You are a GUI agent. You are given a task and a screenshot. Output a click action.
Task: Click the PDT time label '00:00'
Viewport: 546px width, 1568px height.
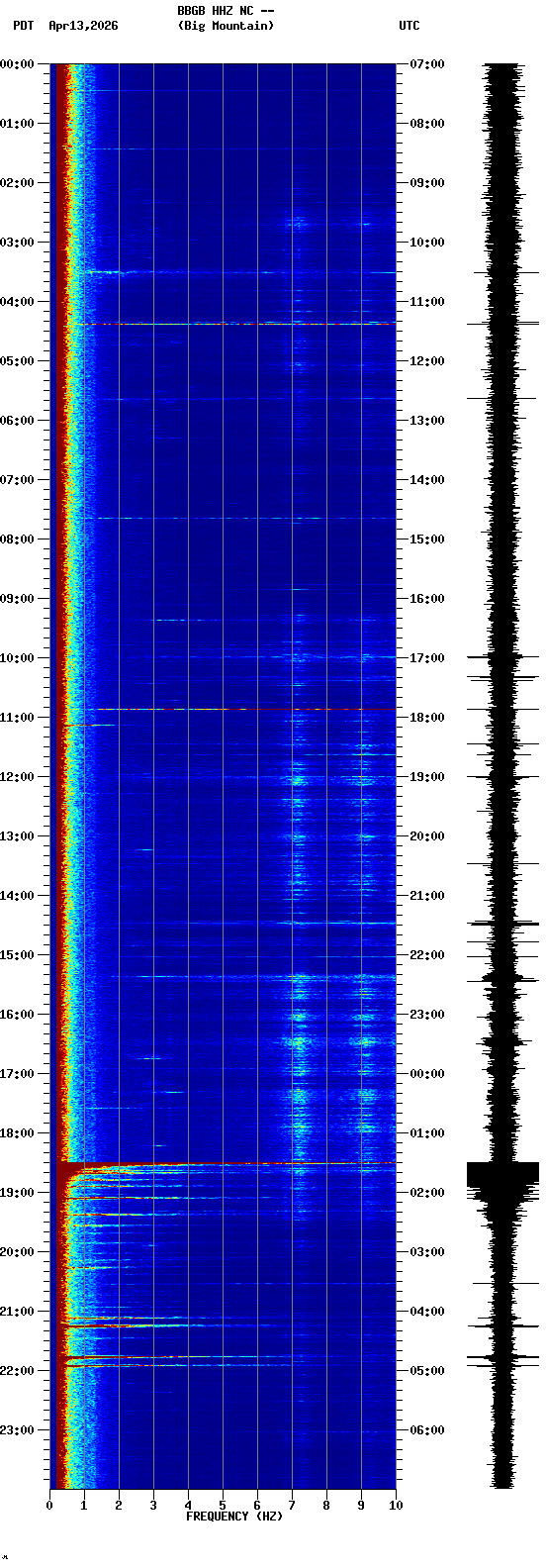[18, 64]
